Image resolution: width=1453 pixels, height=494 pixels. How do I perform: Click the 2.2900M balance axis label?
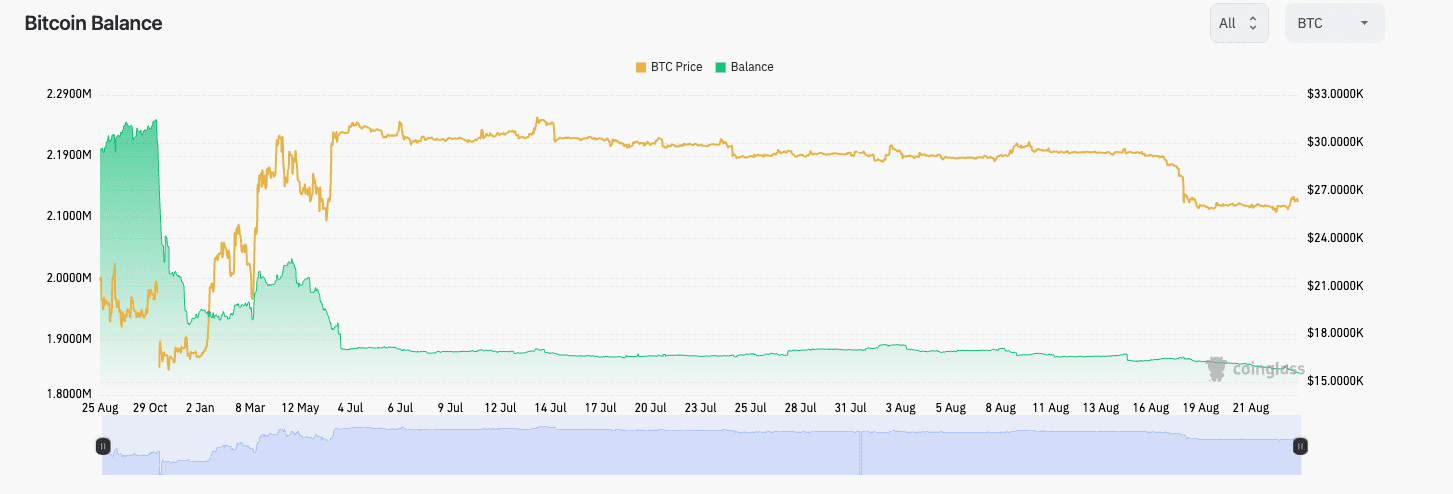(69, 94)
